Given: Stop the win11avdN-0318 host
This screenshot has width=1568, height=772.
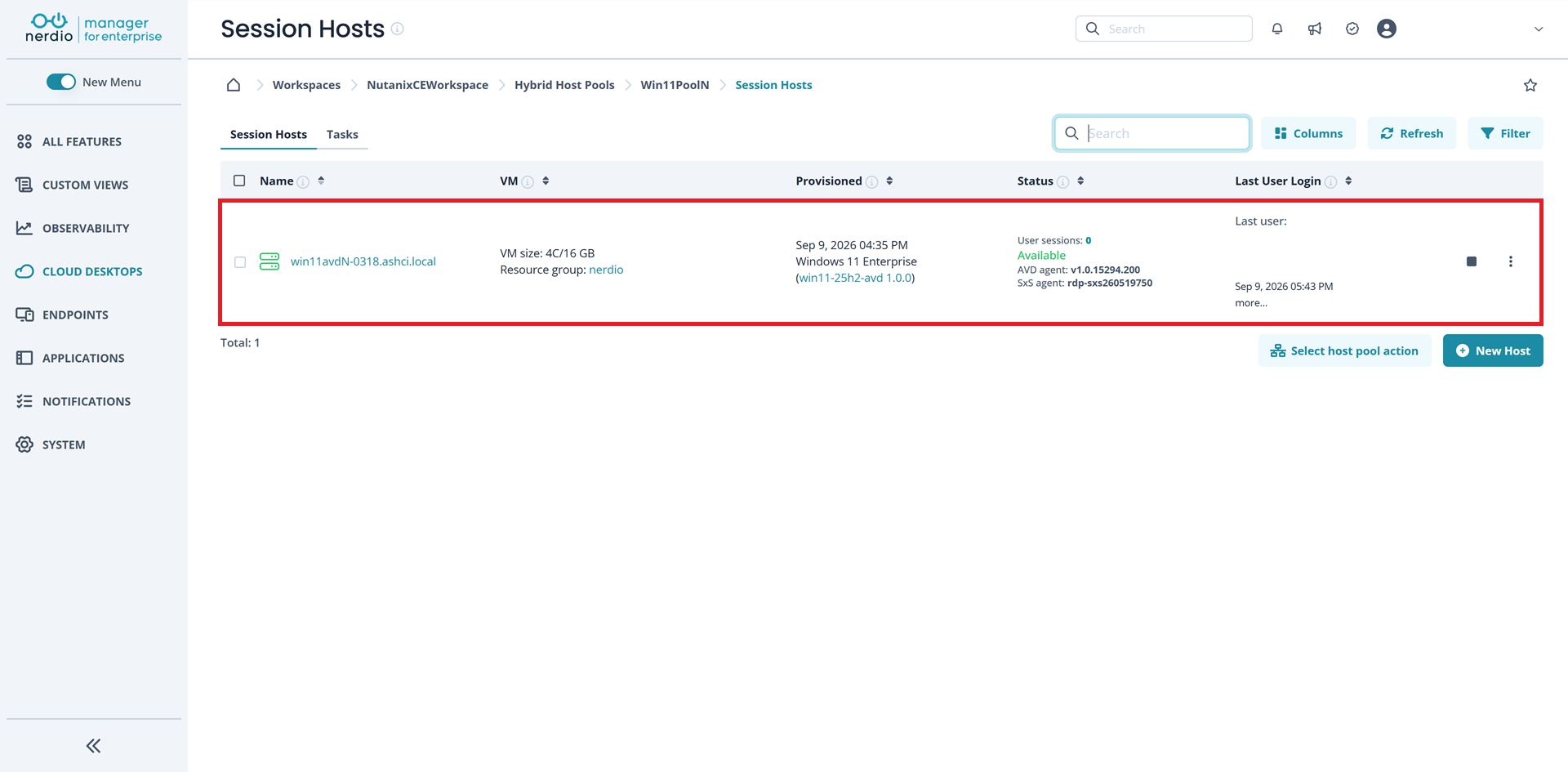Looking at the screenshot, I should (x=1472, y=261).
